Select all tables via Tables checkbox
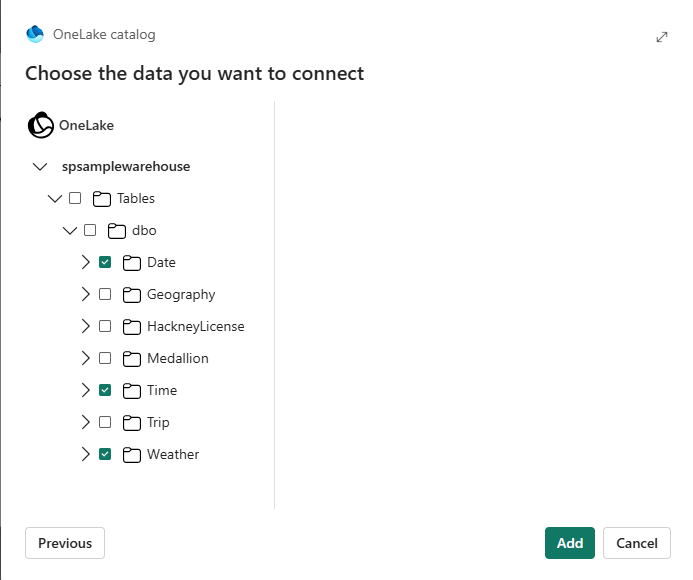 click(75, 198)
